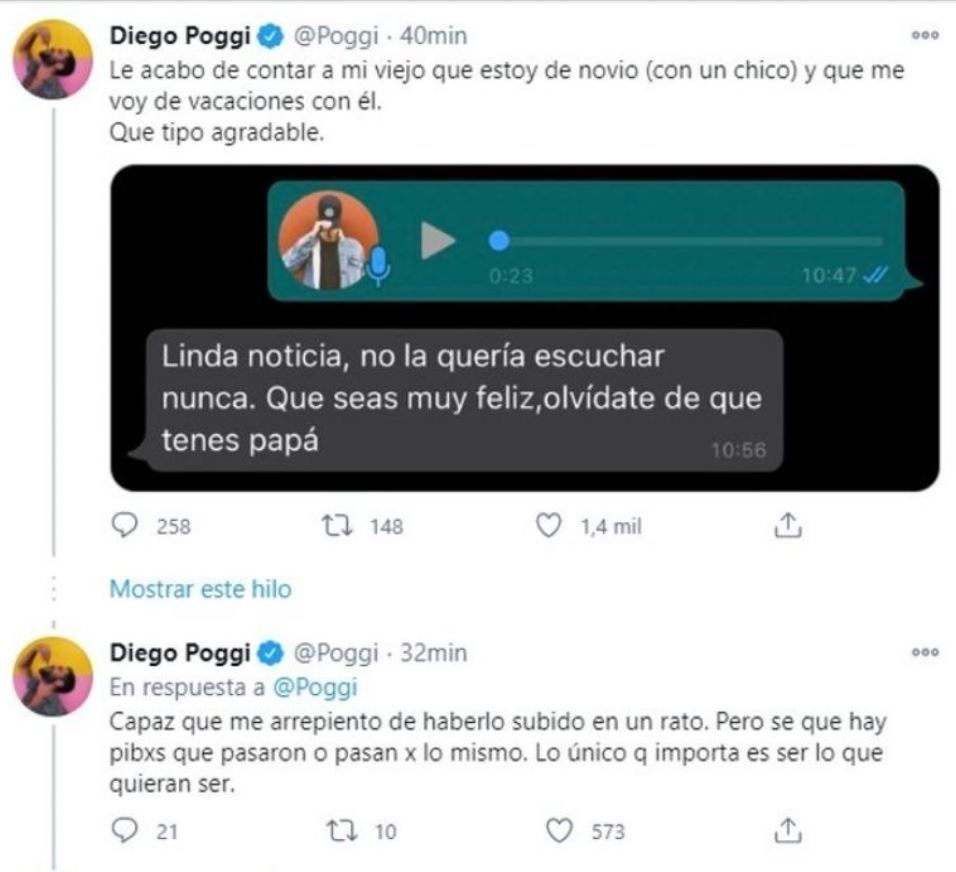Retweet the first tweet with 148 retweets
The width and height of the screenshot is (956, 872).
click(x=337, y=526)
